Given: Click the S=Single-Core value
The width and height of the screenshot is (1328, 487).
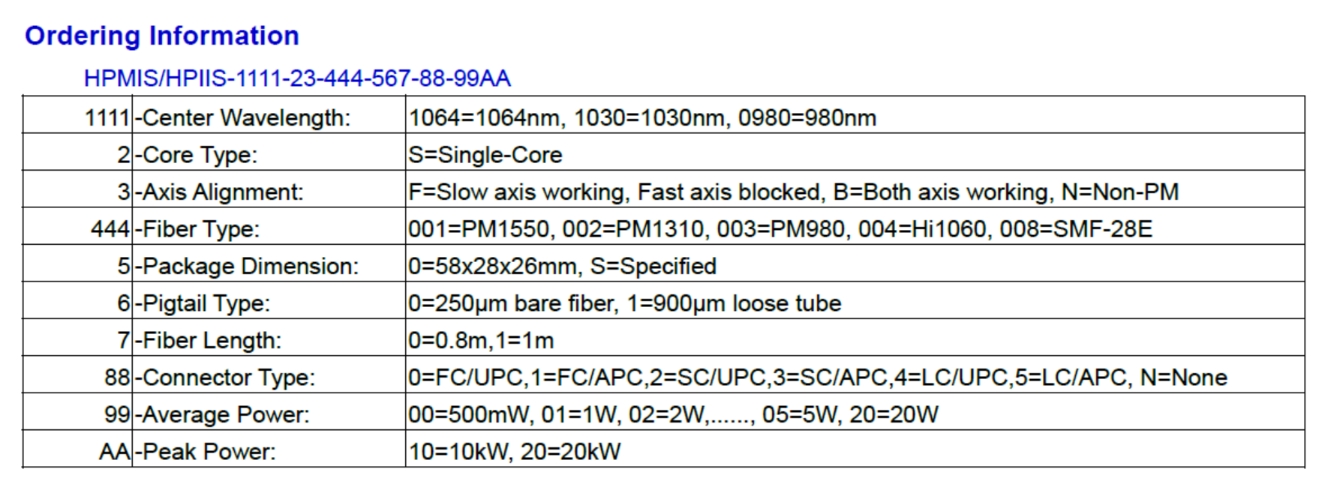Looking at the screenshot, I should tap(485, 155).
